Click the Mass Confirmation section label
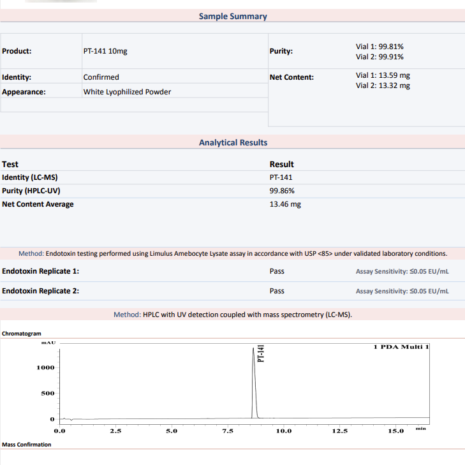This screenshot has height=465, width=465. [x=26, y=445]
